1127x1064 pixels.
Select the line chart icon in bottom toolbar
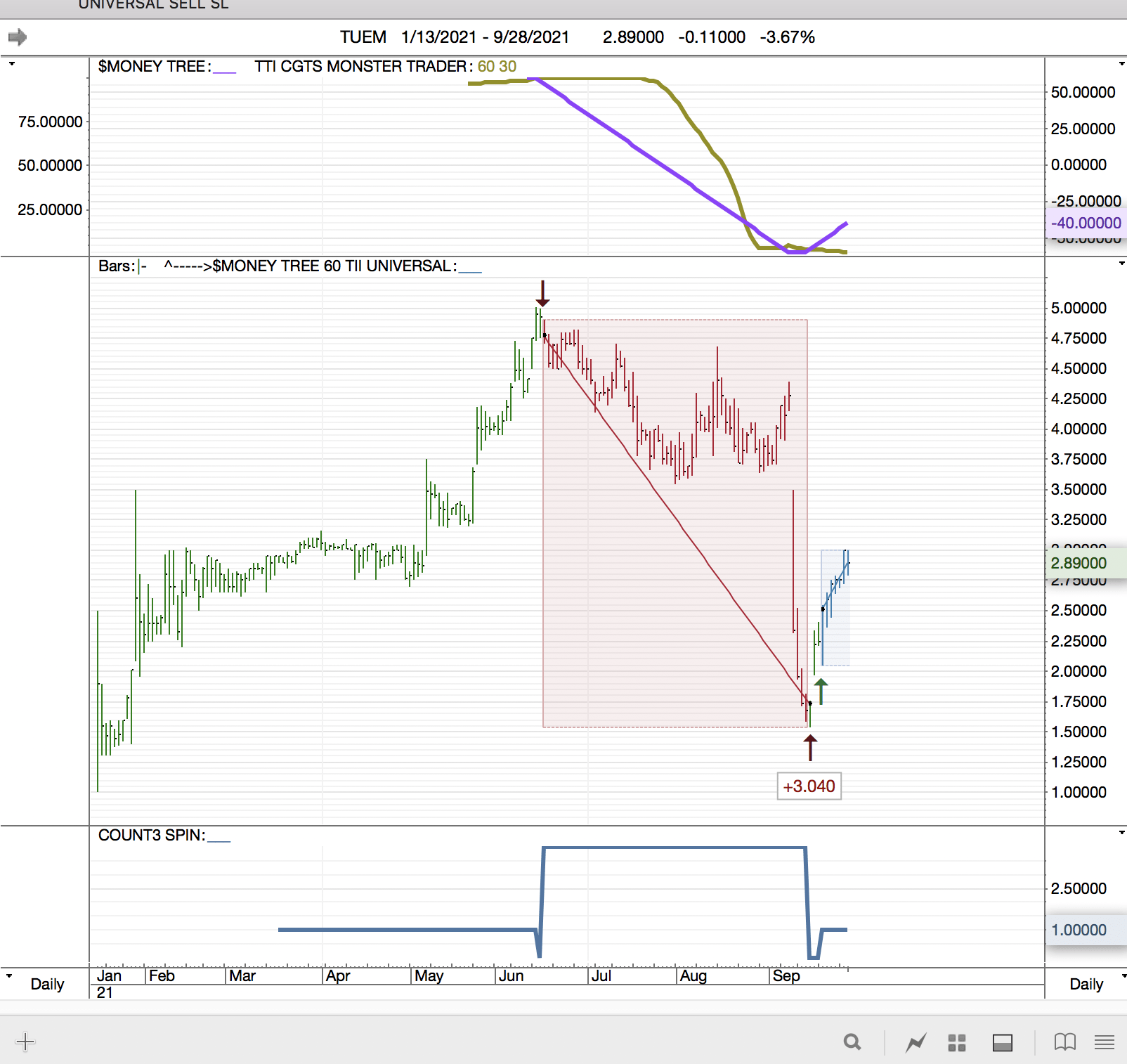click(916, 1042)
